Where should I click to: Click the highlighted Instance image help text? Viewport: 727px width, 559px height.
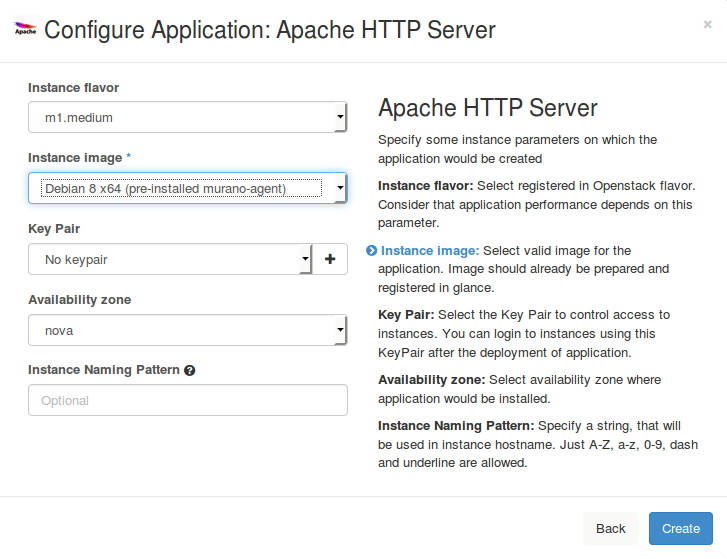pos(430,251)
